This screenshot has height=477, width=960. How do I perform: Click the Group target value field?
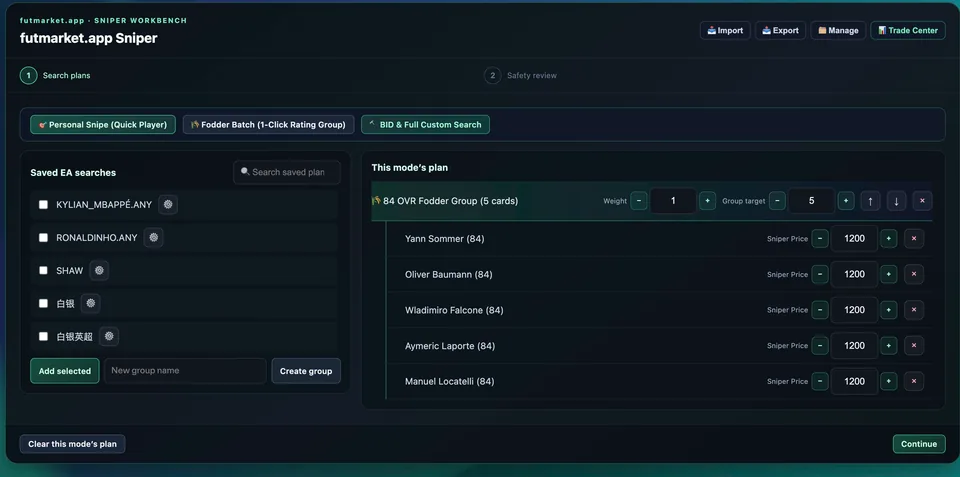(x=812, y=201)
